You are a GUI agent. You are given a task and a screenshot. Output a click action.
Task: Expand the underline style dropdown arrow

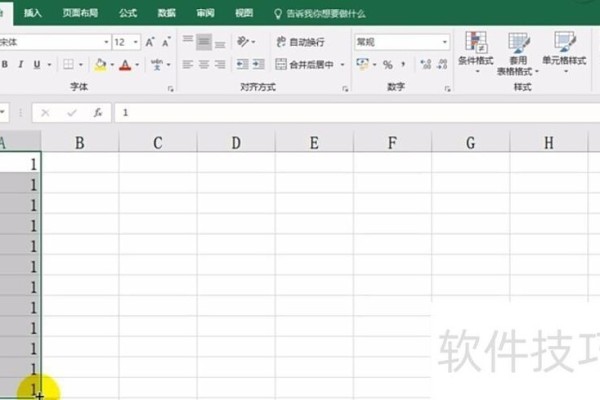[49, 64]
